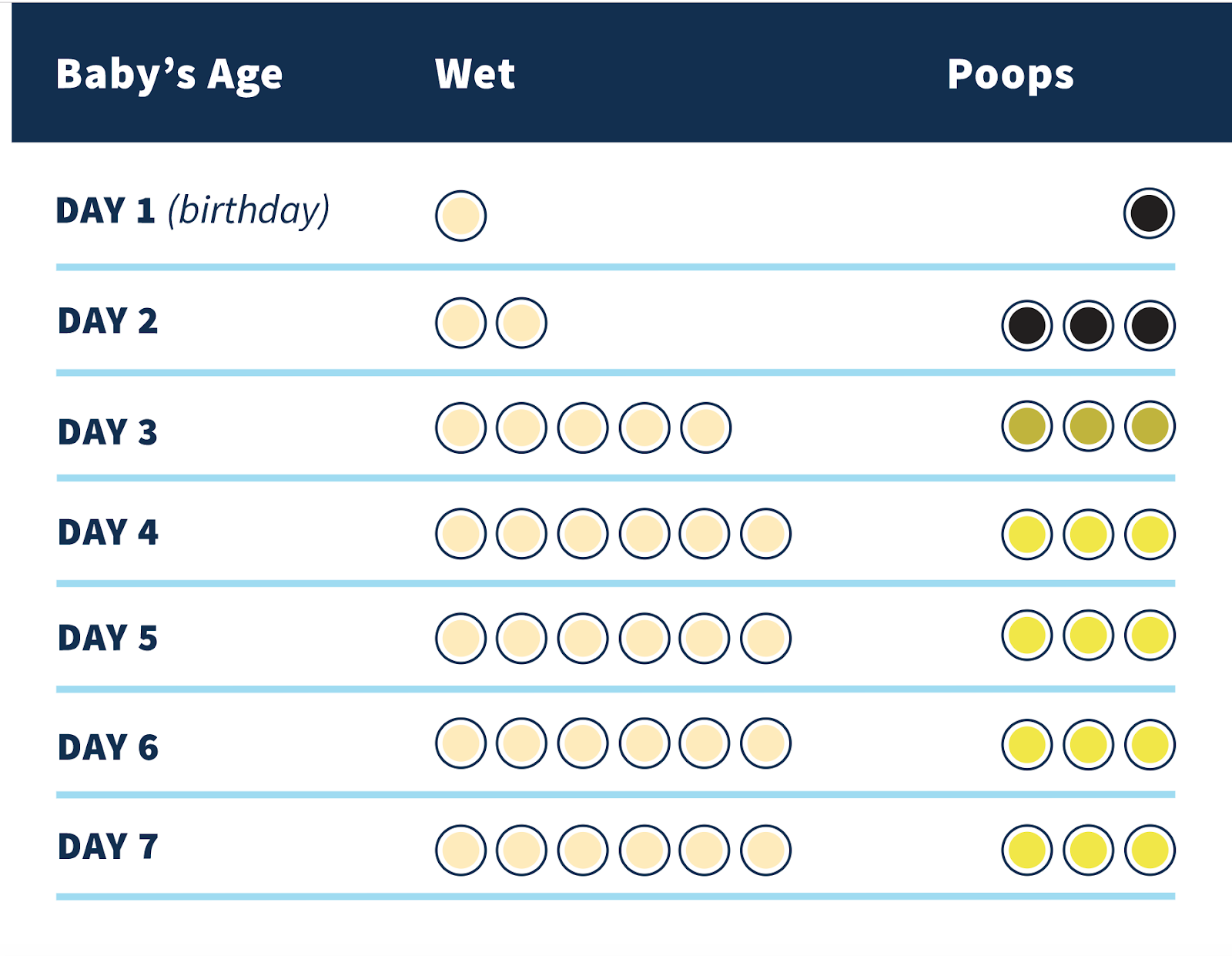The height and width of the screenshot is (956, 1232).
Task: Click the Day 1 wet diaper circle
Action: click(460, 216)
